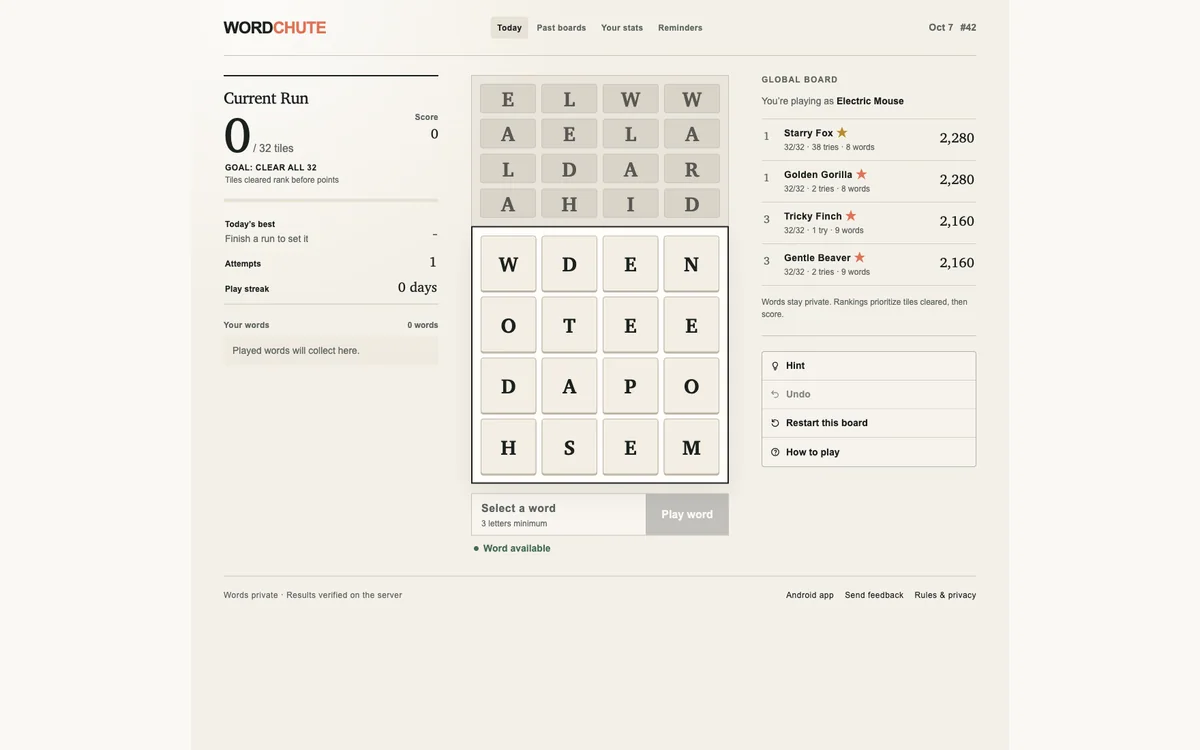Click the How to play question icon
The width and height of the screenshot is (1200, 750).
point(775,452)
